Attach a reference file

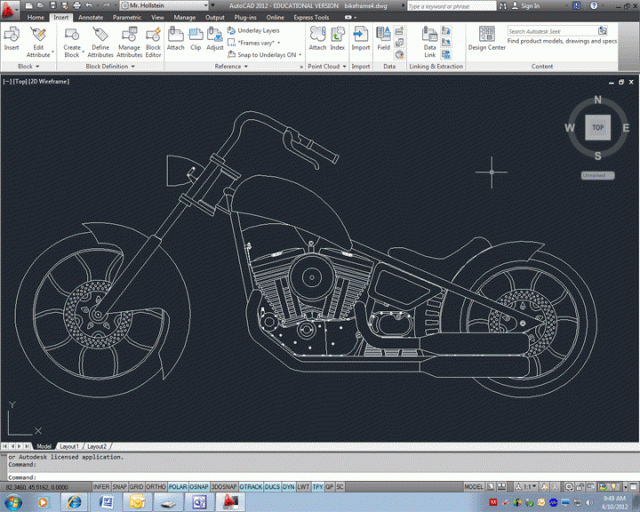(x=176, y=38)
